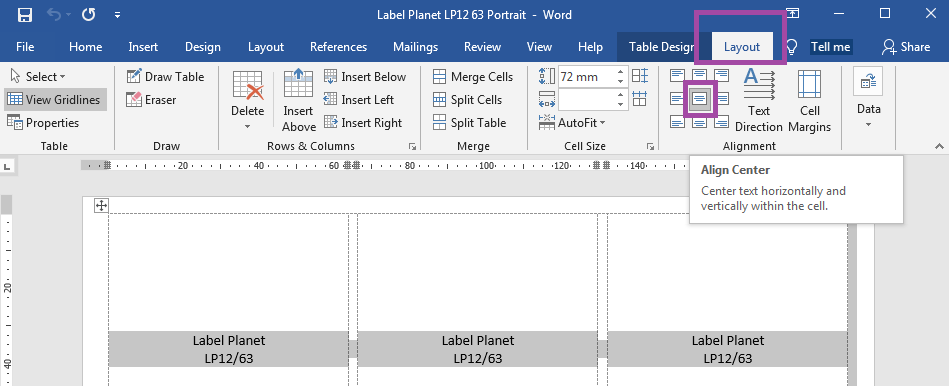Screen dimensions: 949x386
Task: Click Text Direction
Action: (x=759, y=100)
